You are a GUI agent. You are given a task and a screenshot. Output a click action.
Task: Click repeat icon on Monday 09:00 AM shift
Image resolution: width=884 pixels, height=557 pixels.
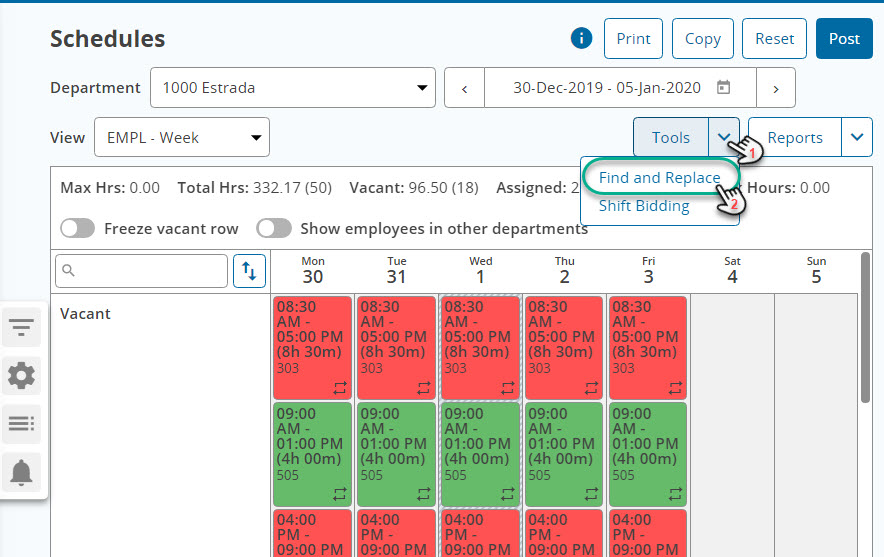pyautogui.click(x=340, y=494)
